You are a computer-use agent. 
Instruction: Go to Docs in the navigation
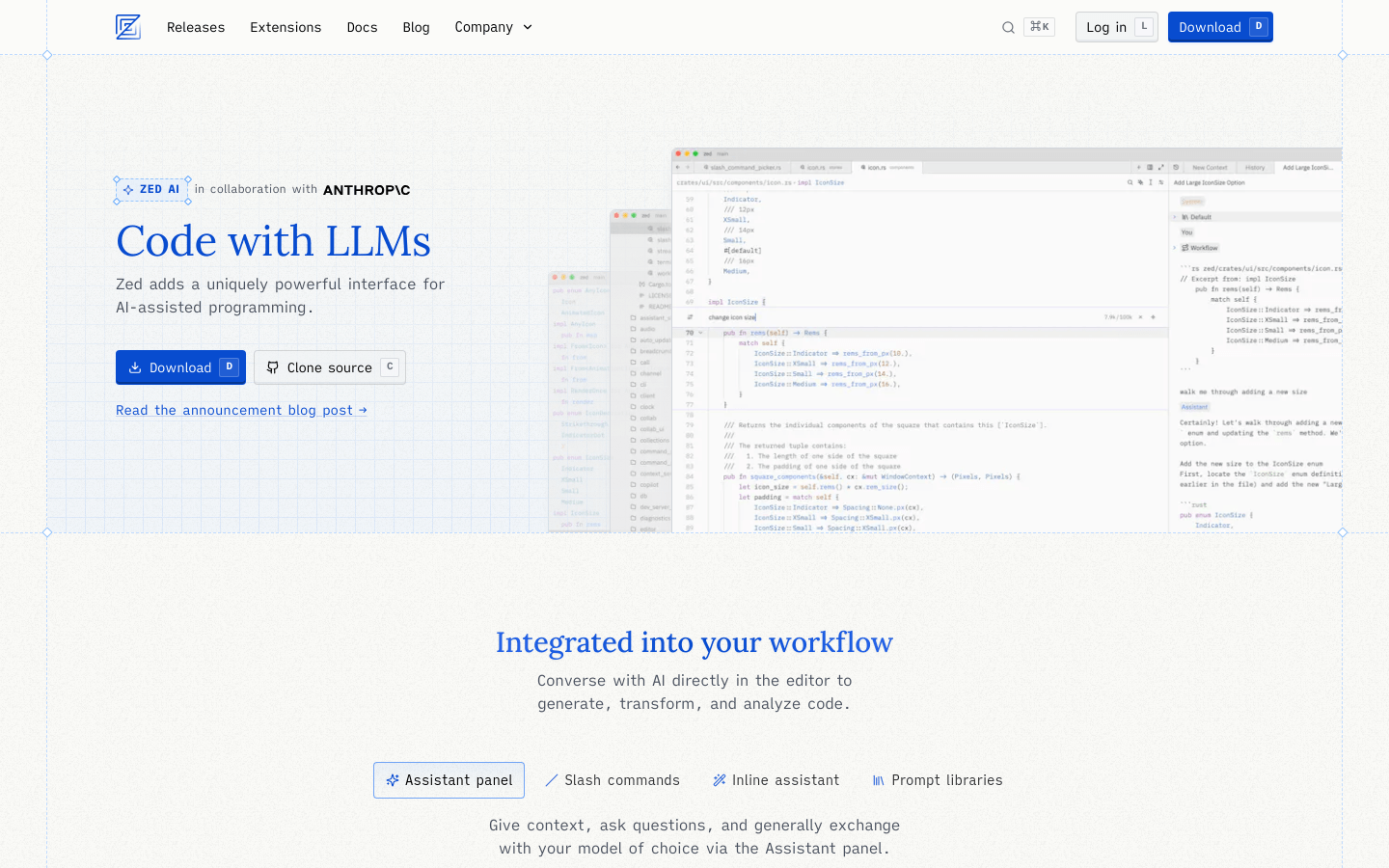coord(362,27)
